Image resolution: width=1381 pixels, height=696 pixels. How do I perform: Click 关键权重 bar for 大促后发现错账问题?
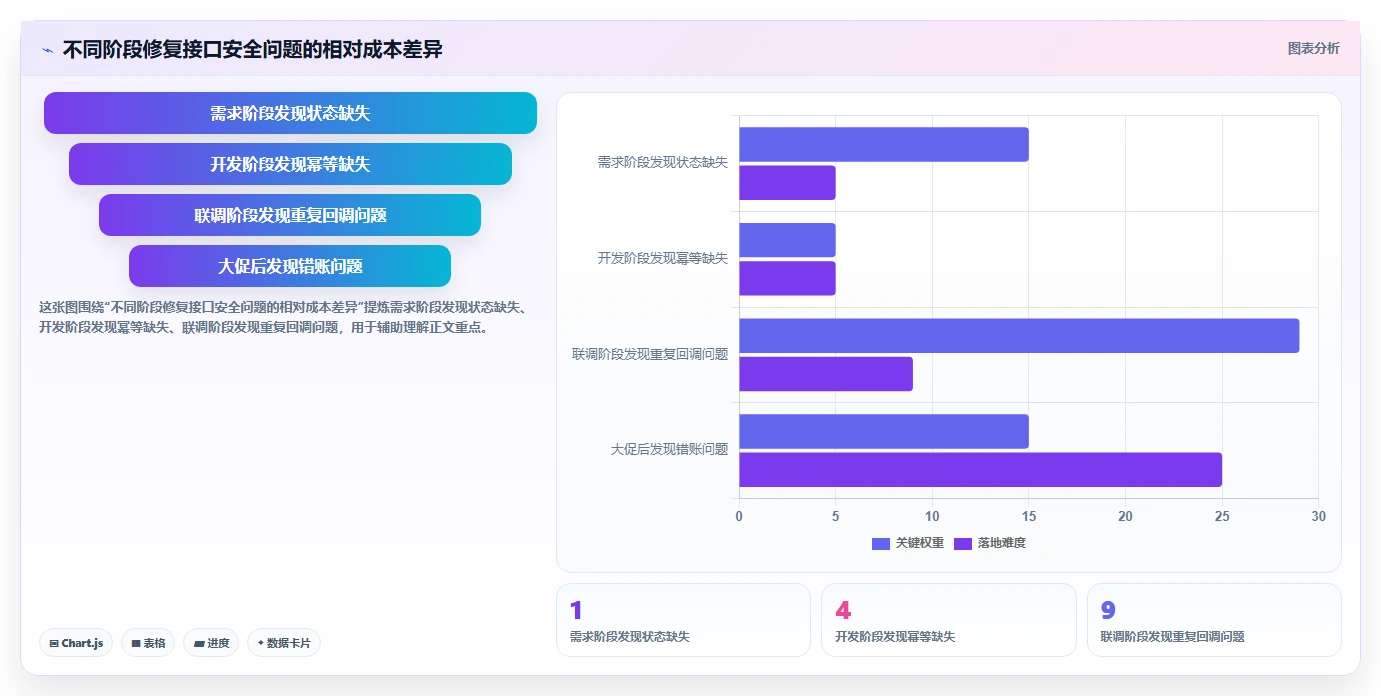click(884, 431)
